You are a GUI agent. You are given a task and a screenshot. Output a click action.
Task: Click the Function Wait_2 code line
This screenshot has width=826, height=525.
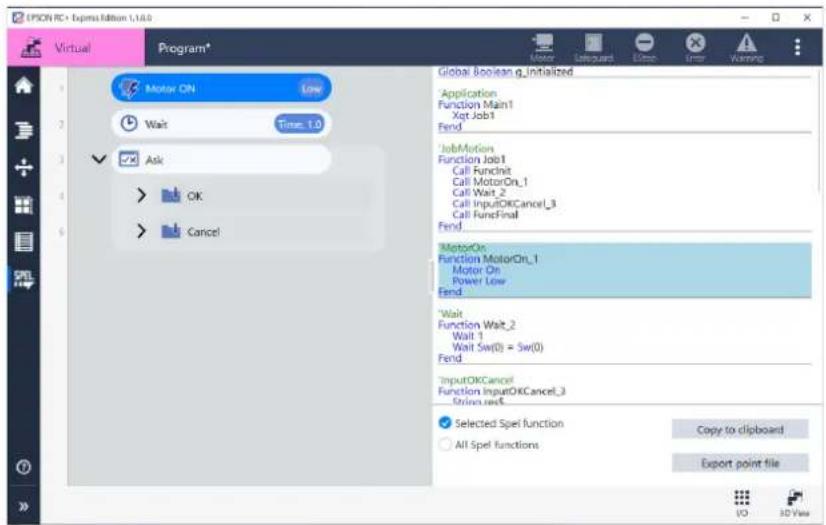click(477, 325)
